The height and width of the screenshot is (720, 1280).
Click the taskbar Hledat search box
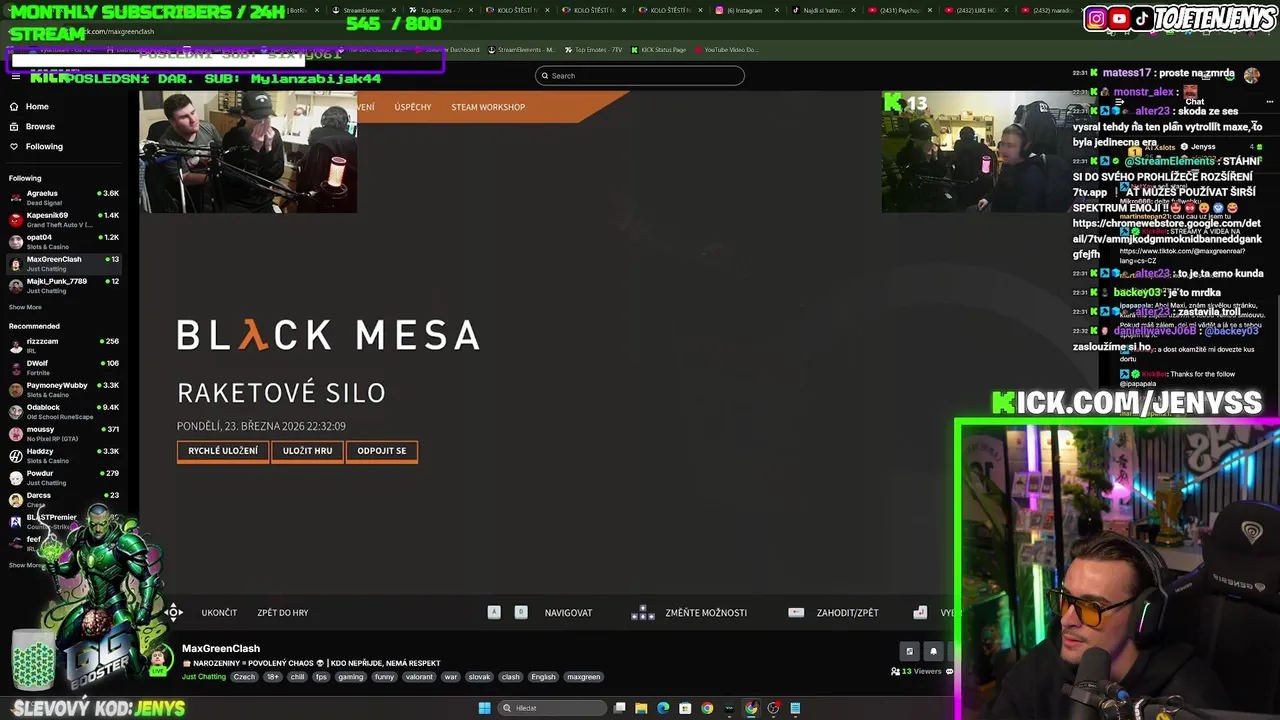point(553,708)
